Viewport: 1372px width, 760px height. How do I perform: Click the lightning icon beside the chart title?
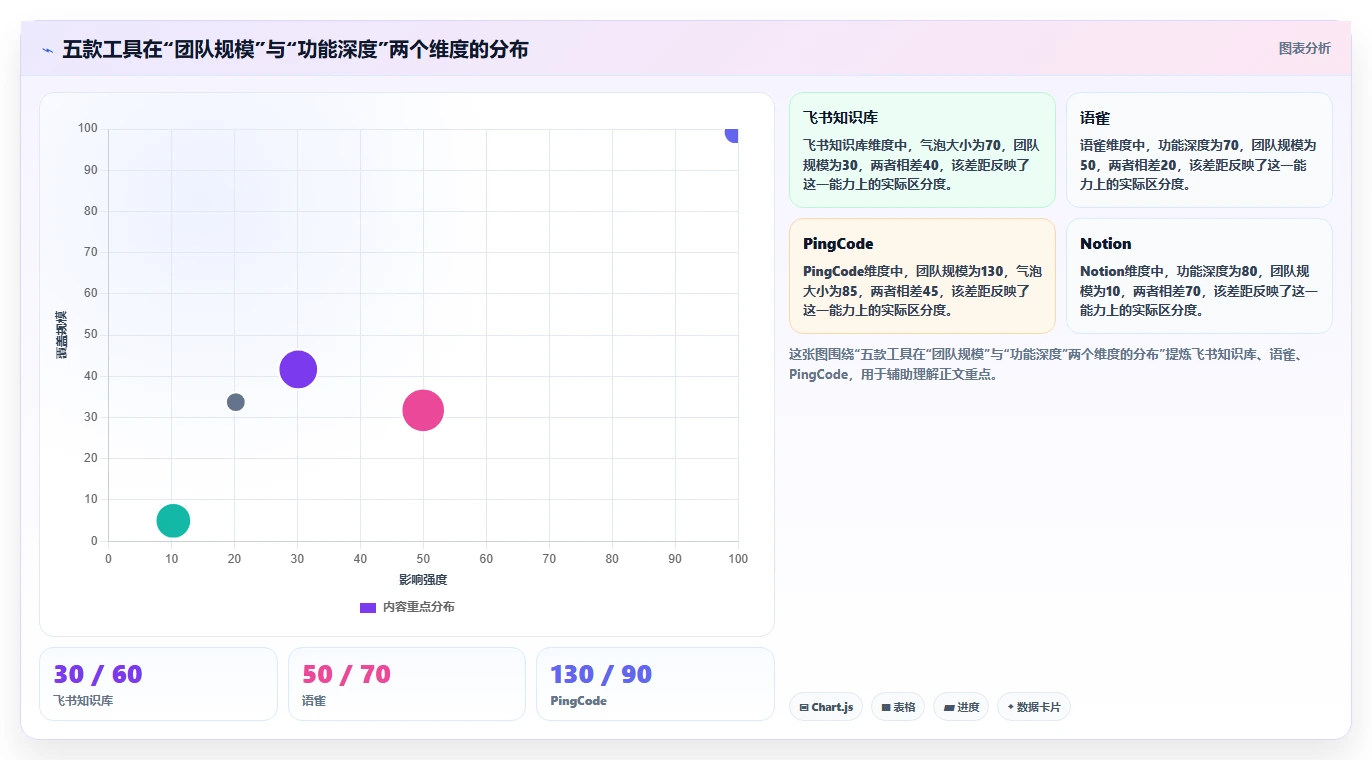click(x=47, y=50)
